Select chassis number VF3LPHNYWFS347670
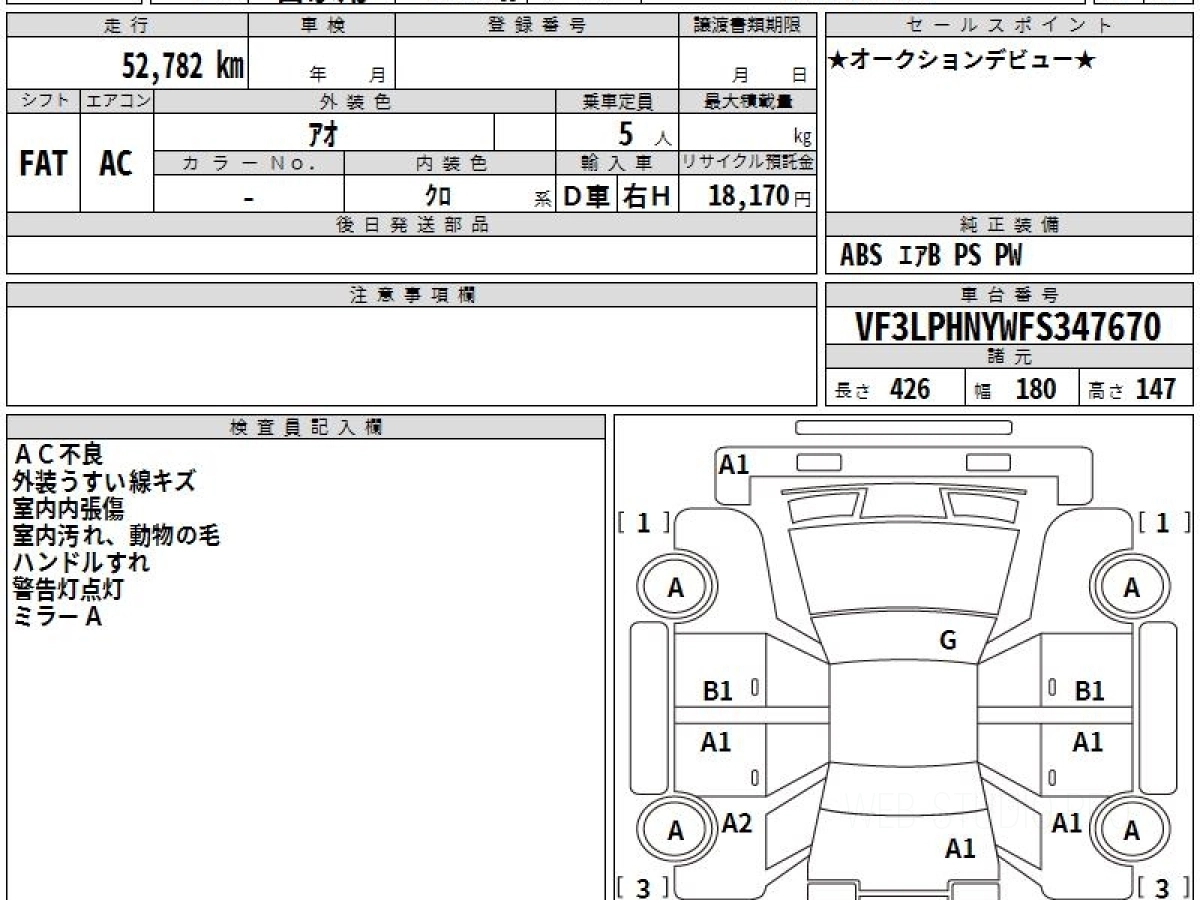Screen dimensions: 1200x900 (1009, 326)
